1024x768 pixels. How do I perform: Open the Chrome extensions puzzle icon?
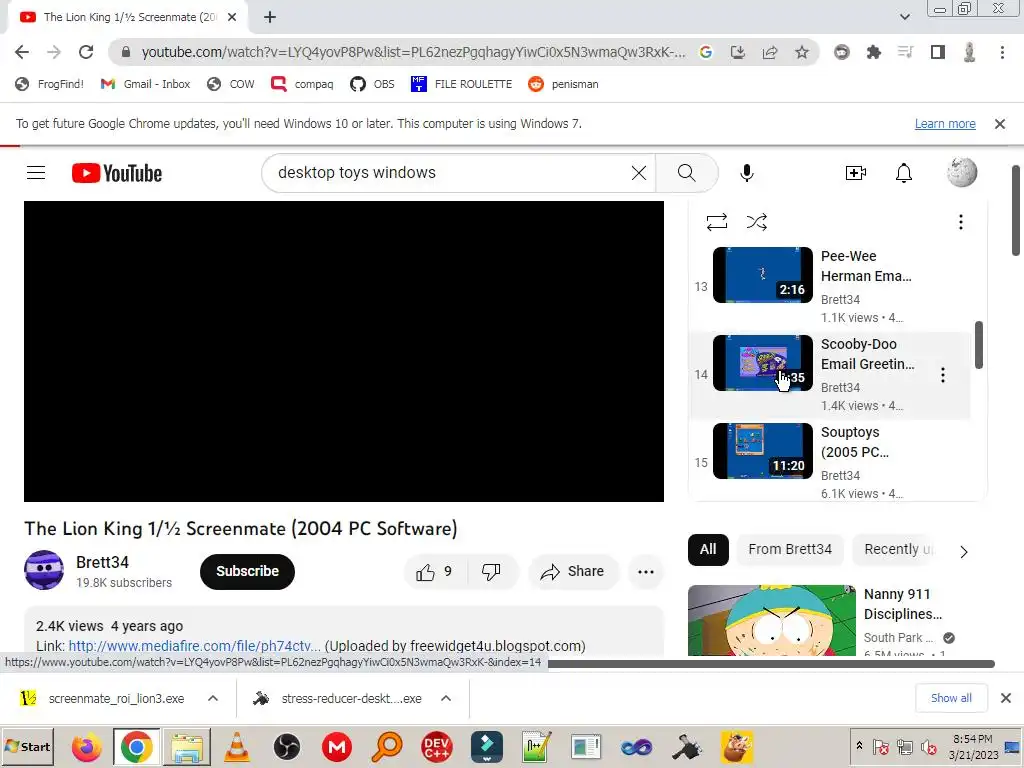pyautogui.click(x=873, y=52)
